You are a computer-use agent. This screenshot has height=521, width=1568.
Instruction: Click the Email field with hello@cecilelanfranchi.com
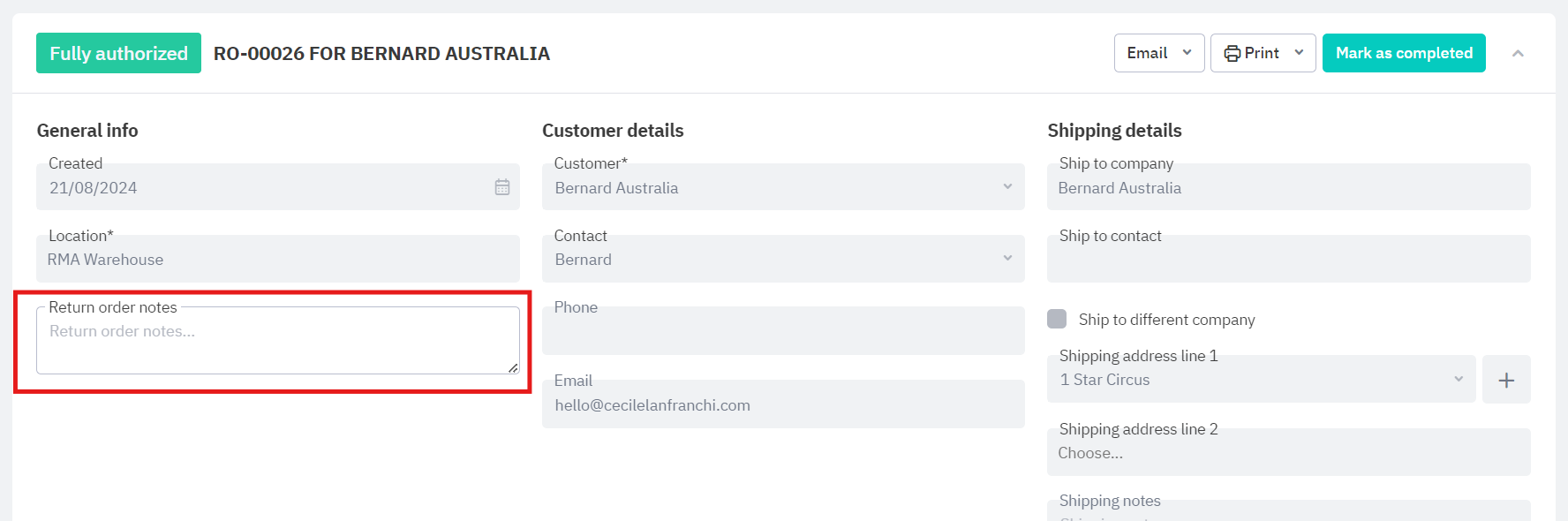782,405
